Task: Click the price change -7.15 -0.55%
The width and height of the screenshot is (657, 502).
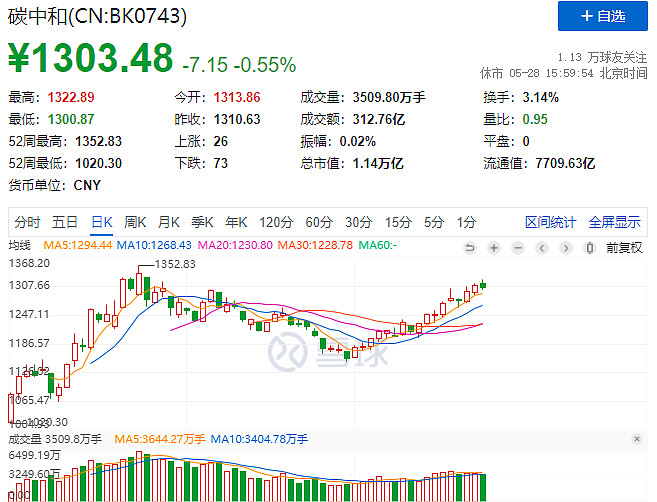Action: (239, 65)
